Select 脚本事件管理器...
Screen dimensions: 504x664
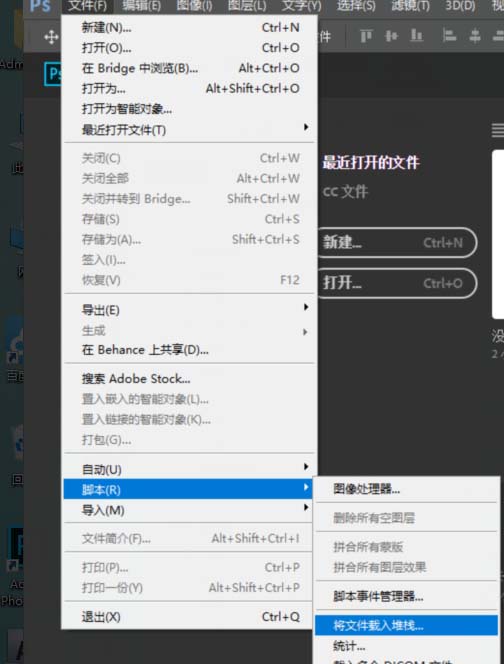pos(407,596)
